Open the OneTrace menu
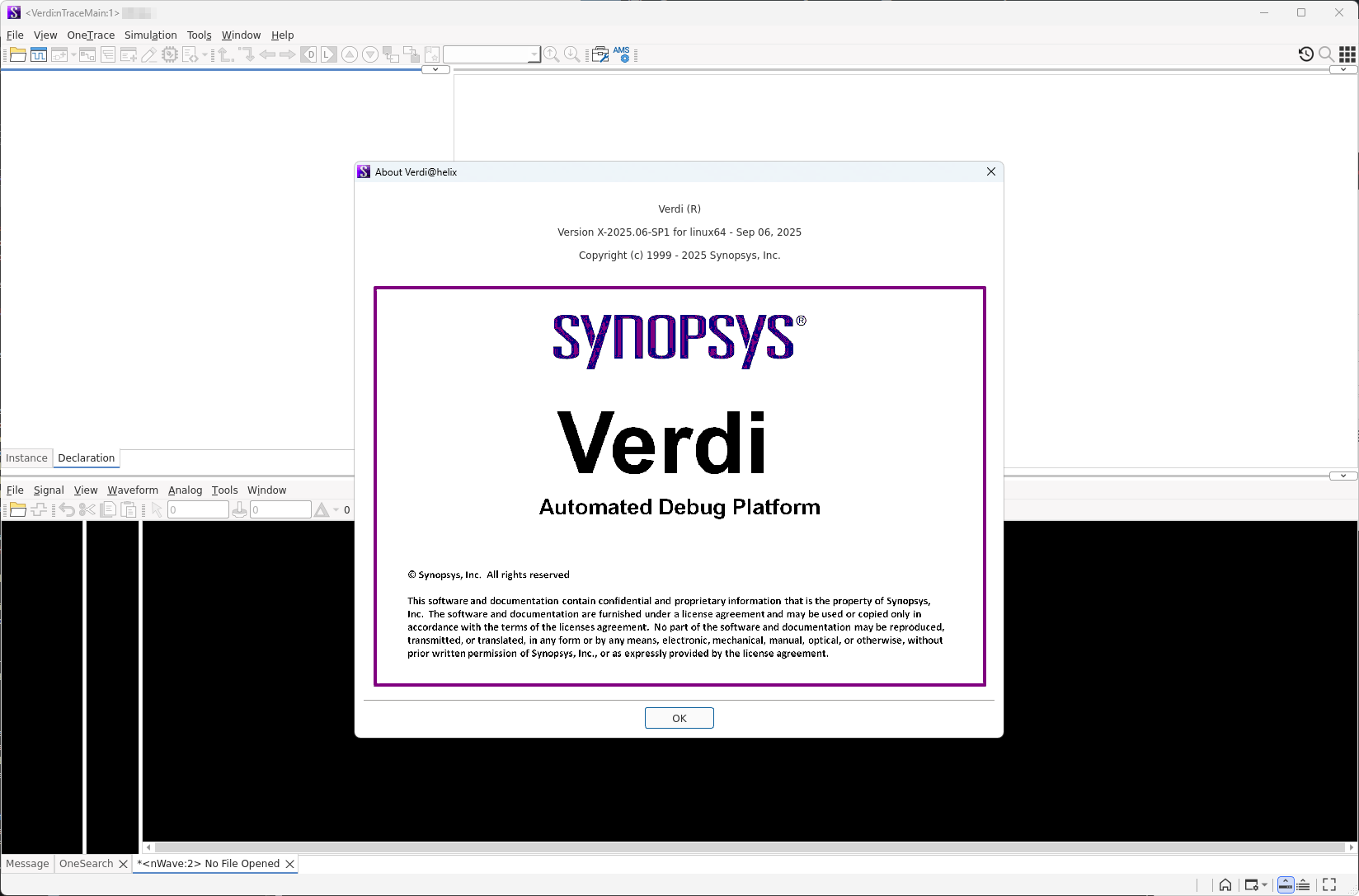This screenshot has width=1359, height=896. point(91,35)
